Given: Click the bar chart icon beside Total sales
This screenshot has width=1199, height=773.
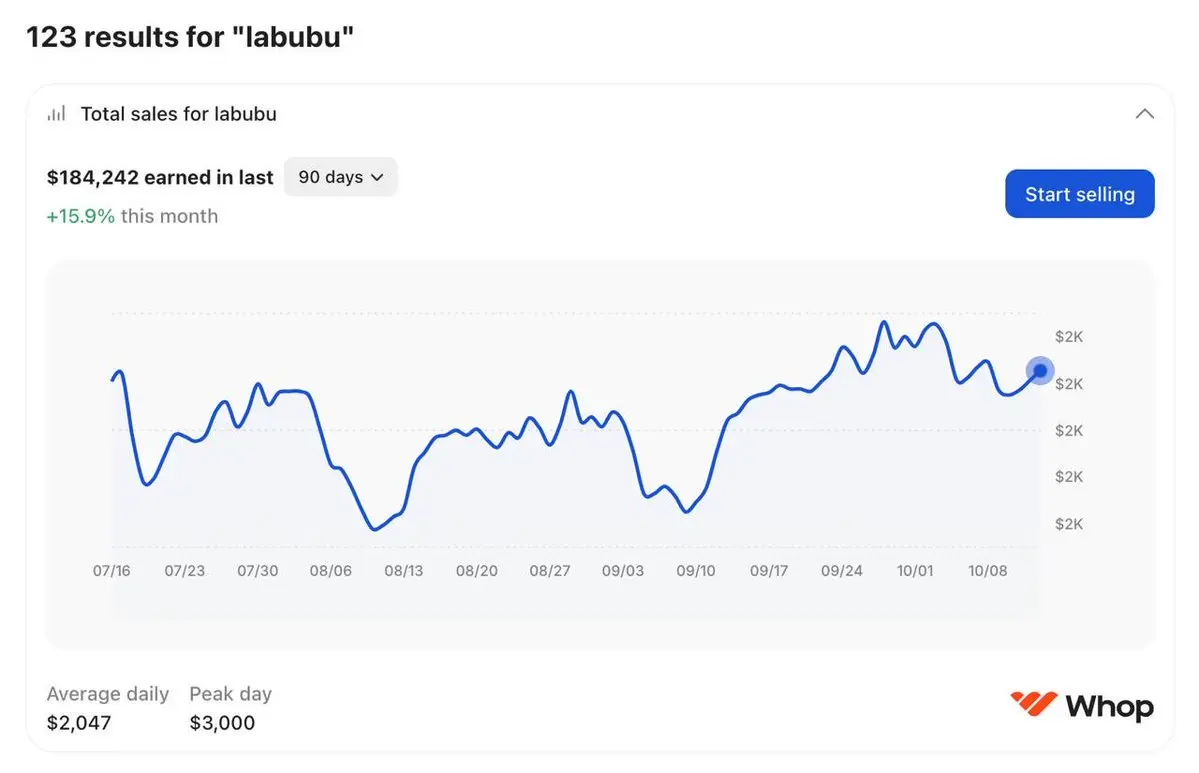Looking at the screenshot, I should click(x=56, y=114).
